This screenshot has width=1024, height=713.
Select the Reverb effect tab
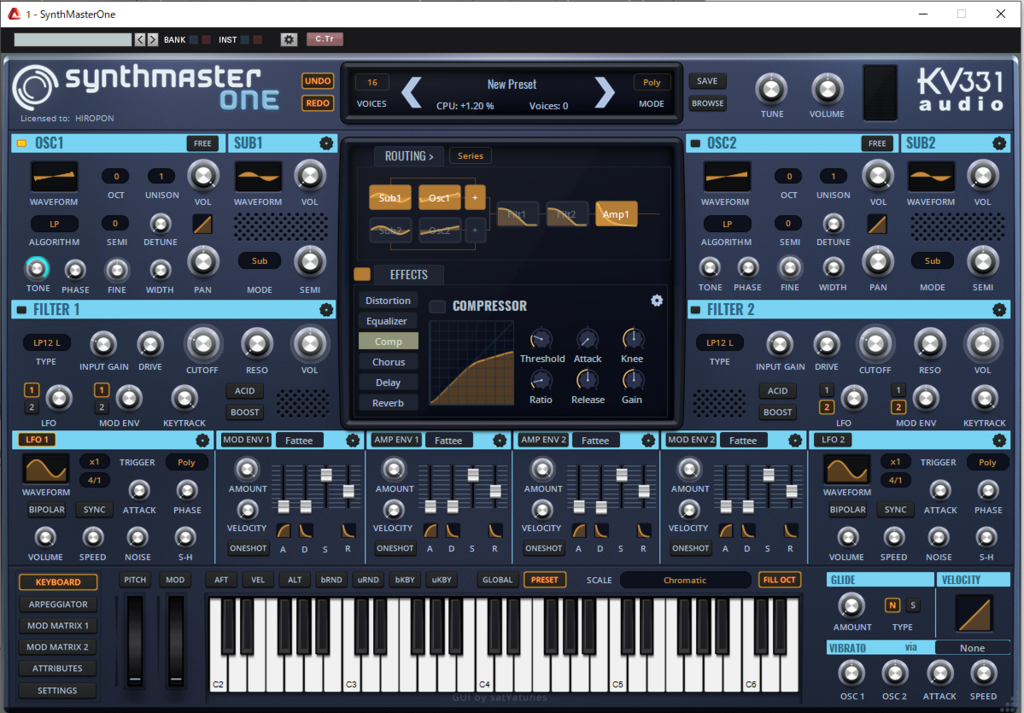(x=388, y=403)
